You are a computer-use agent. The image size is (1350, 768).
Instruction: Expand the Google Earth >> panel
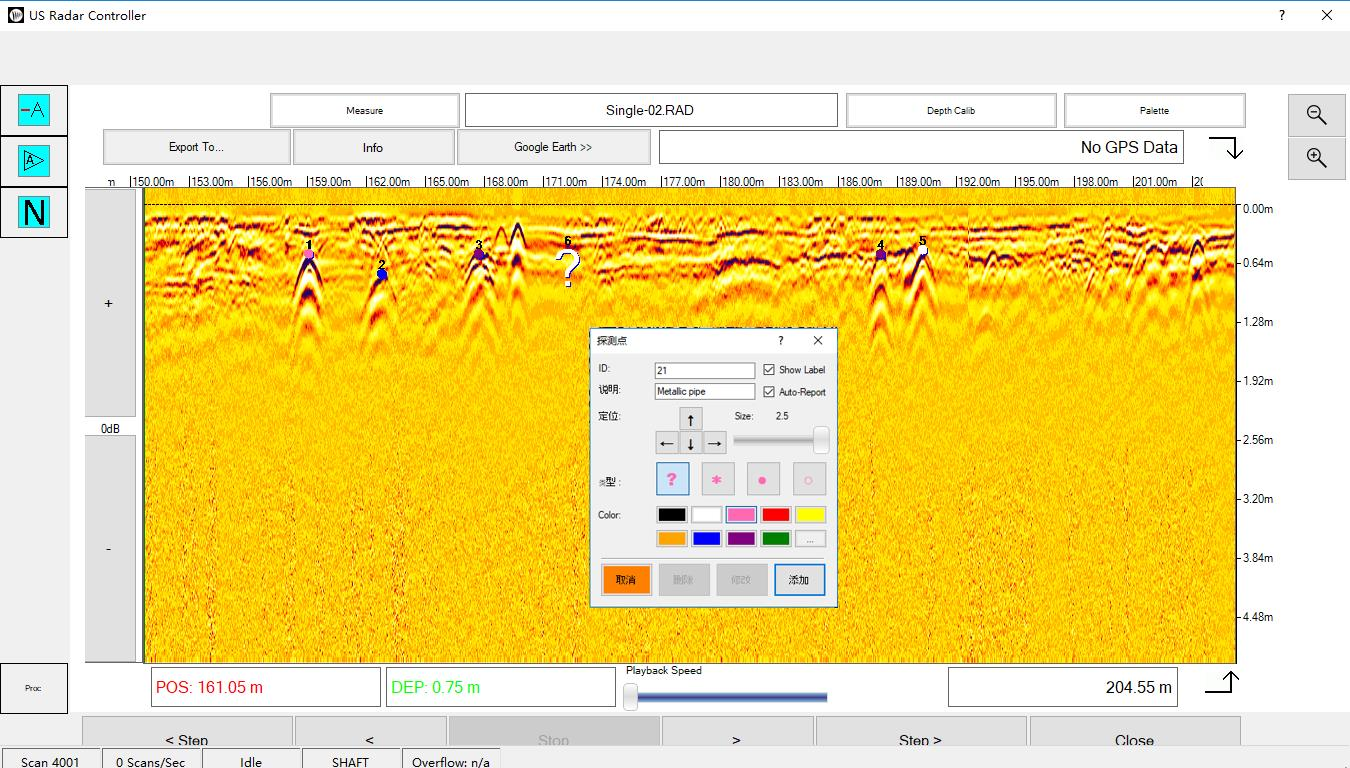point(553,147)
